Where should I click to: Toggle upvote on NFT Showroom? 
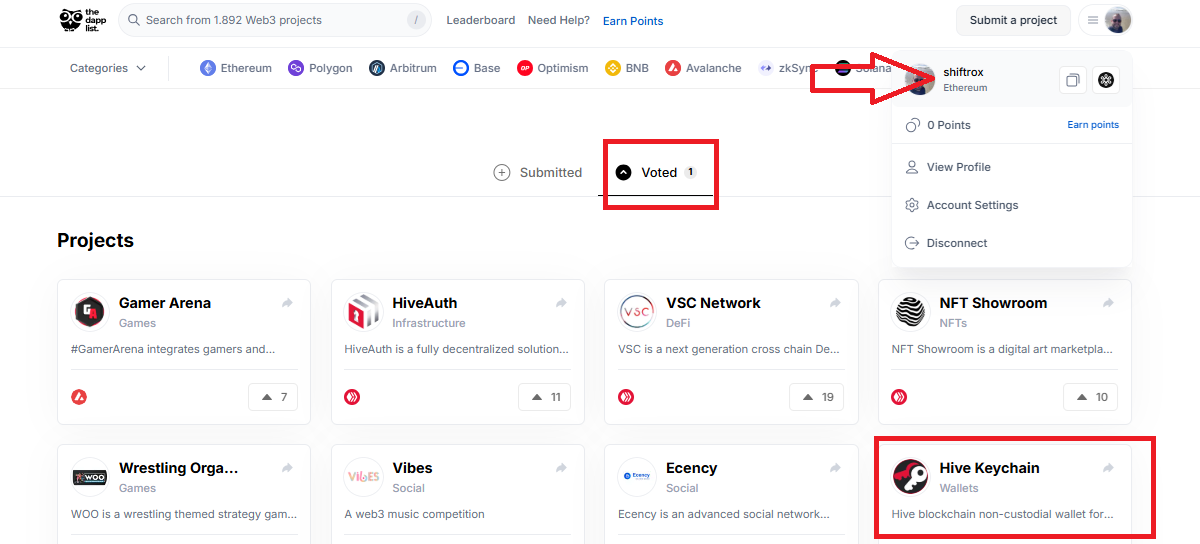click(x=1092, y=397)
